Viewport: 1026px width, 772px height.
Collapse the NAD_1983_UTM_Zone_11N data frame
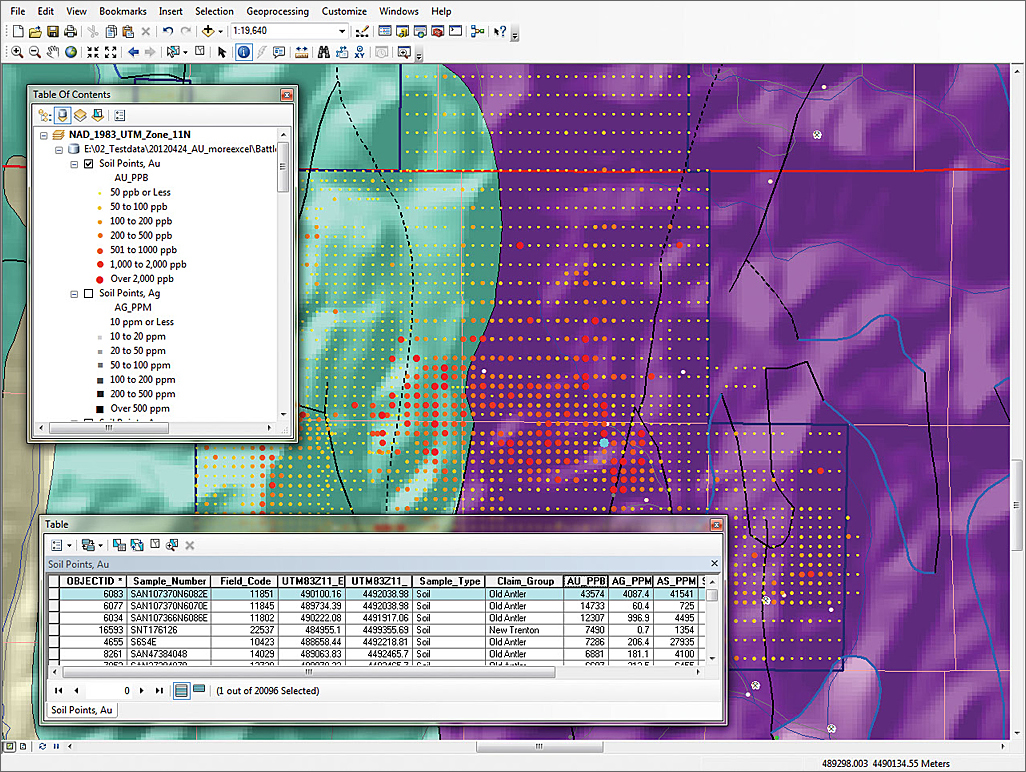click(44, 134)
